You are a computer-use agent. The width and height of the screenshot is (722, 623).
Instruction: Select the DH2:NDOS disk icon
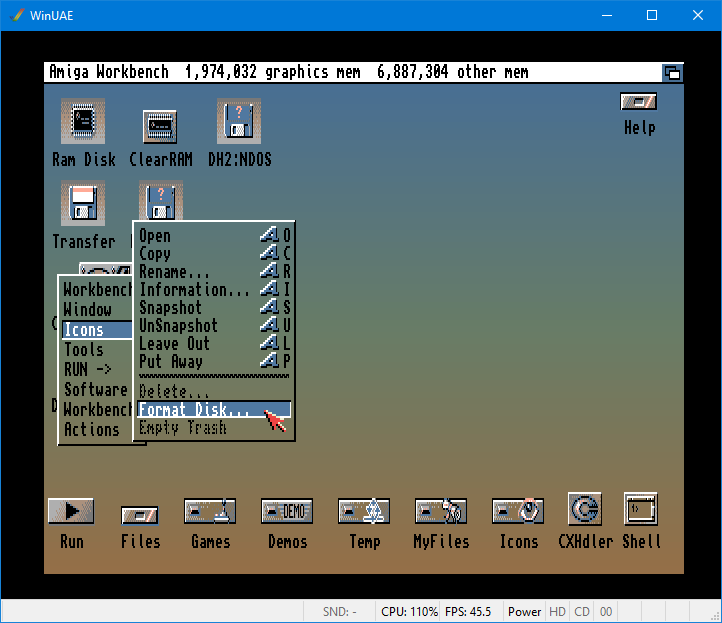point(239,122)
